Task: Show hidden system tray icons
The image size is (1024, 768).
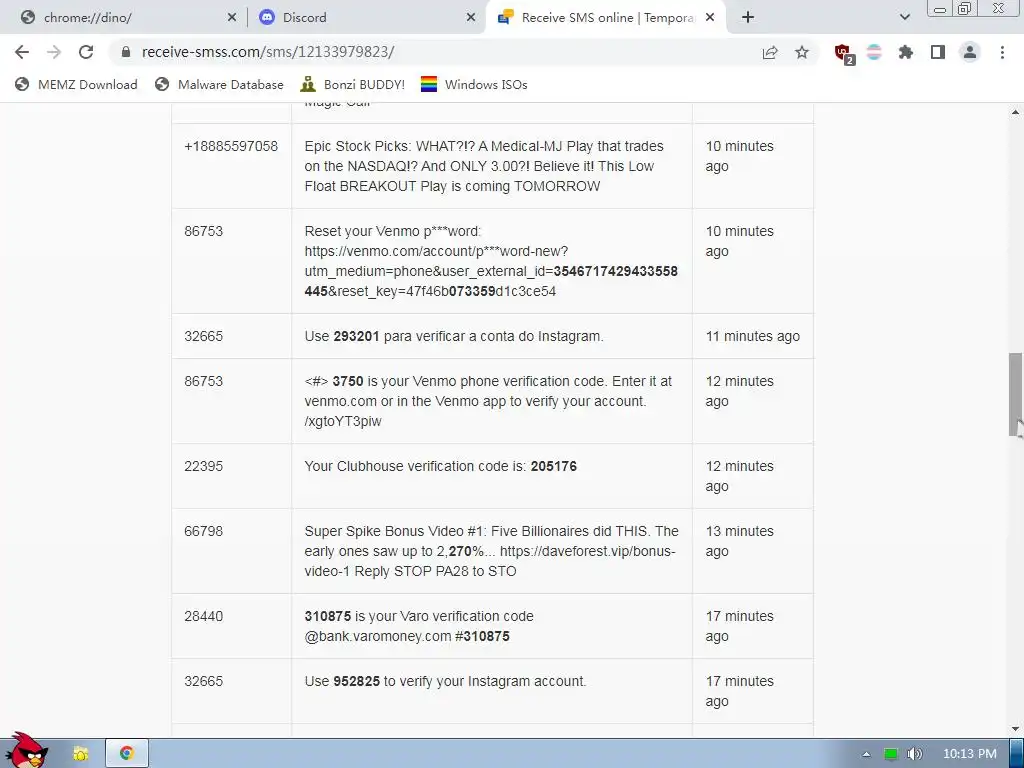Action: point(866,754)
